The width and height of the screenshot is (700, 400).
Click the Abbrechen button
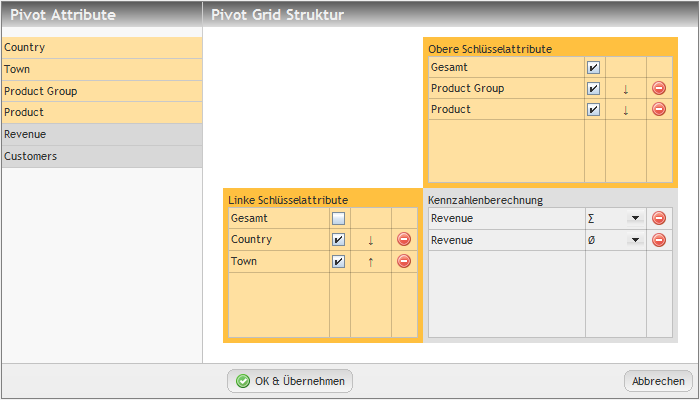point(658,381)
